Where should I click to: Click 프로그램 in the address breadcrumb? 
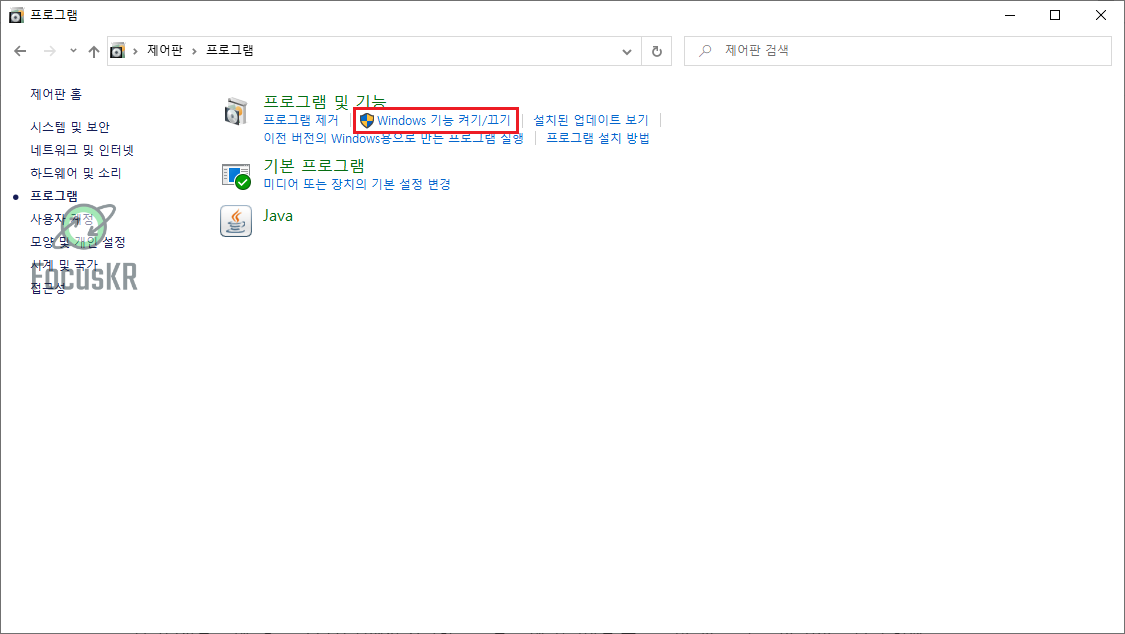[230, 50]
